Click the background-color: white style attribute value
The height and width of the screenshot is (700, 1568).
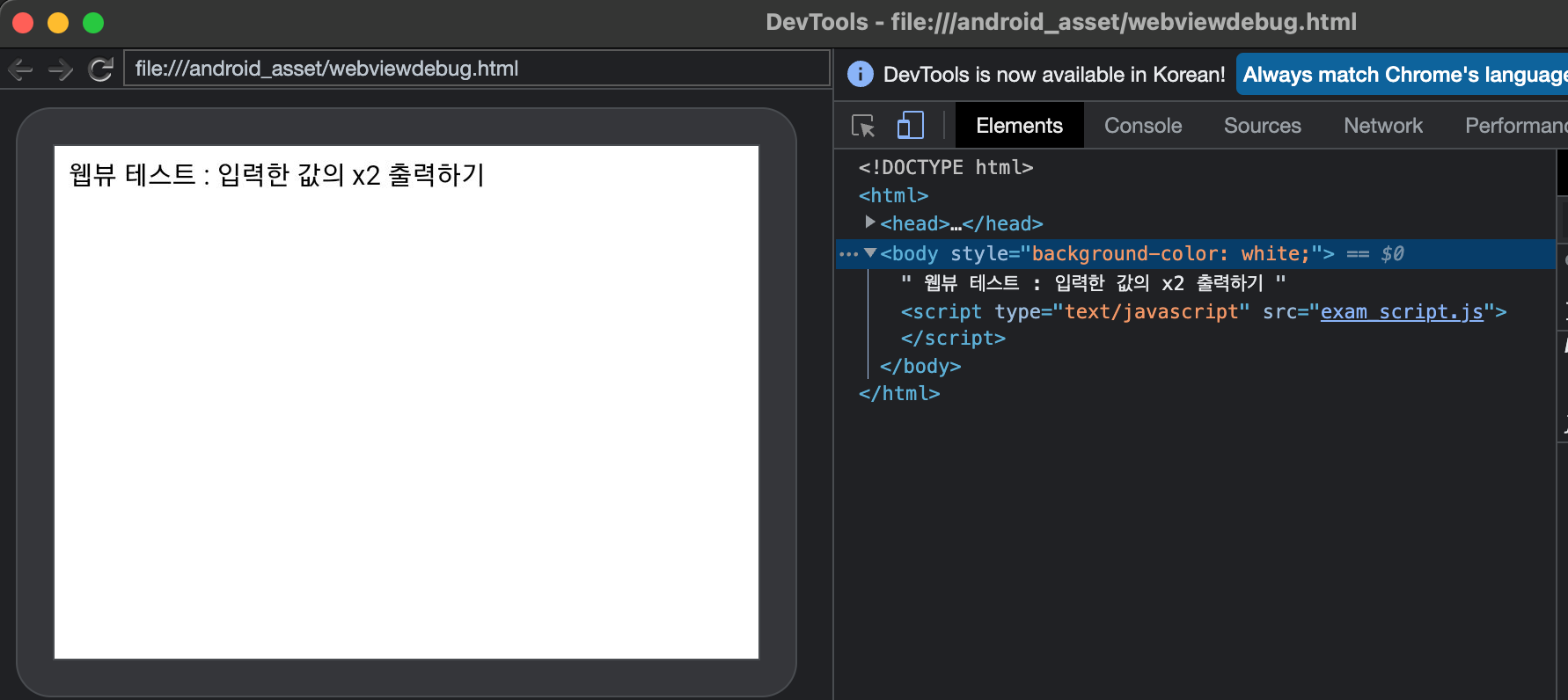pos(1171,254)
